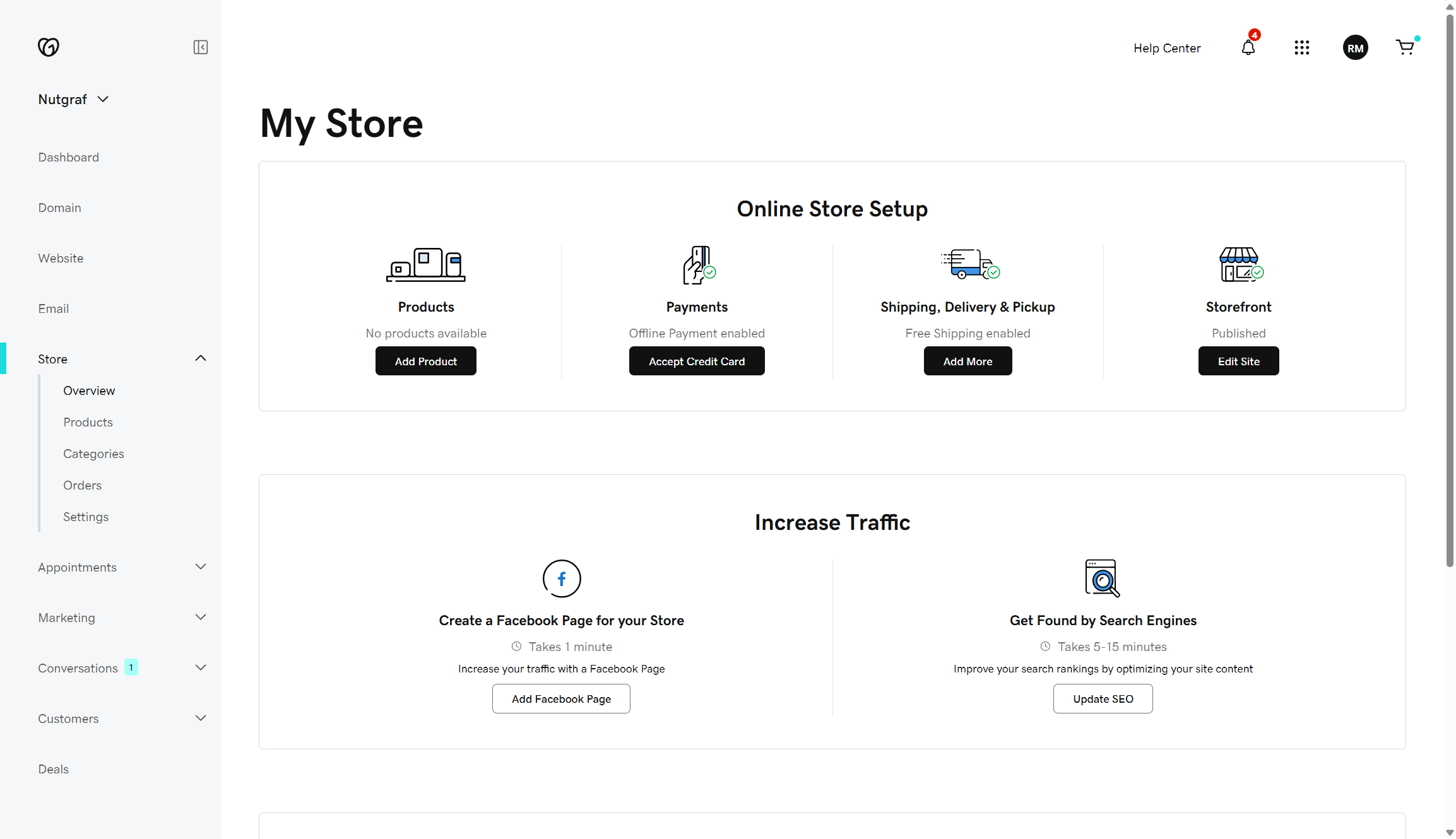Click the Add Product button

(425, 361)
